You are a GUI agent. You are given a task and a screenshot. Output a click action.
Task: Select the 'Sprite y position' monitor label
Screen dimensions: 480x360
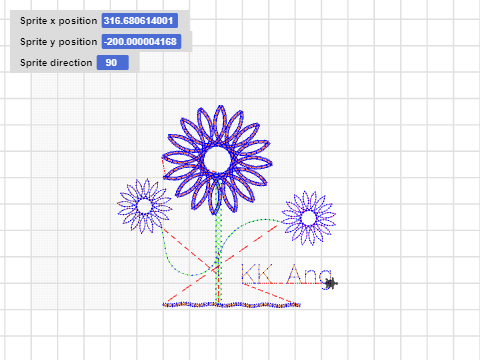click(x=58, y=42)
